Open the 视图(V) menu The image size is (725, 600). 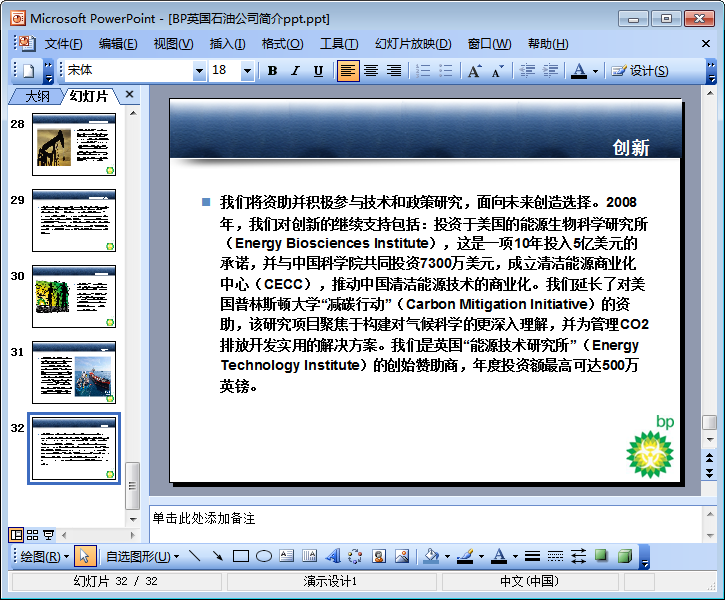coord(173,44)
